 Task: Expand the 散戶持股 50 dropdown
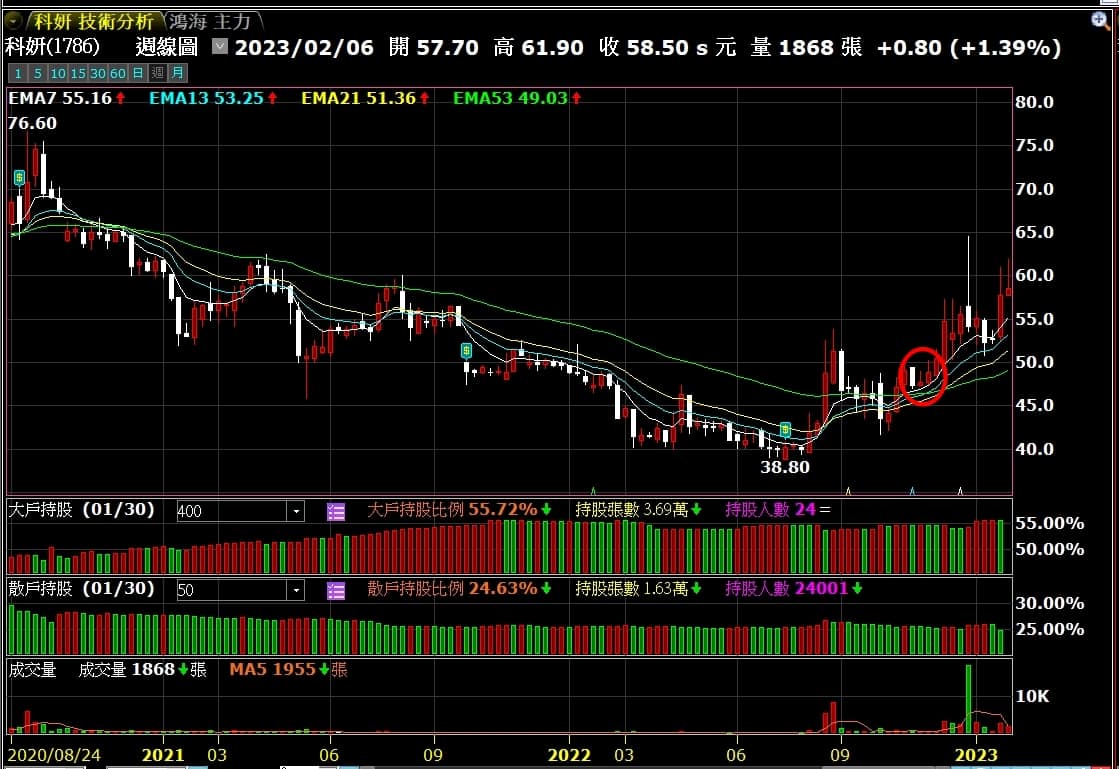[x=296, y=591]
